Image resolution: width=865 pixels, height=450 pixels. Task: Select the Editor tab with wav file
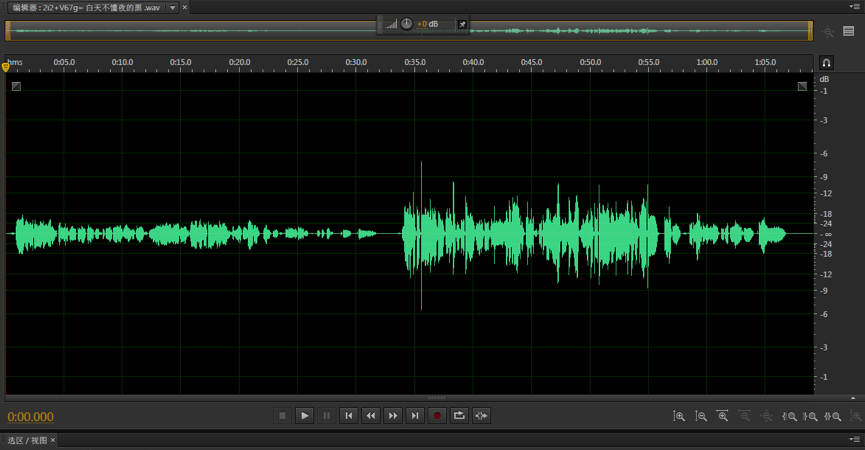(x=85, y=8)
